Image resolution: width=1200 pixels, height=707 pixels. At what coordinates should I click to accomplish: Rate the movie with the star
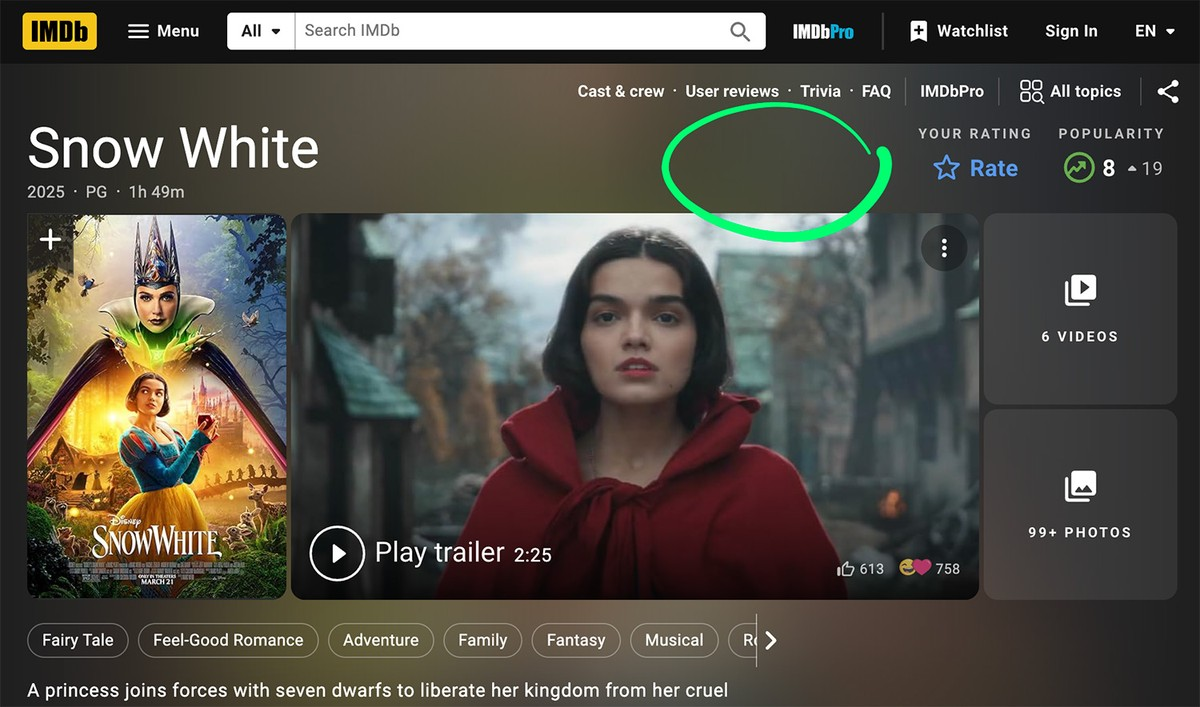975,168
